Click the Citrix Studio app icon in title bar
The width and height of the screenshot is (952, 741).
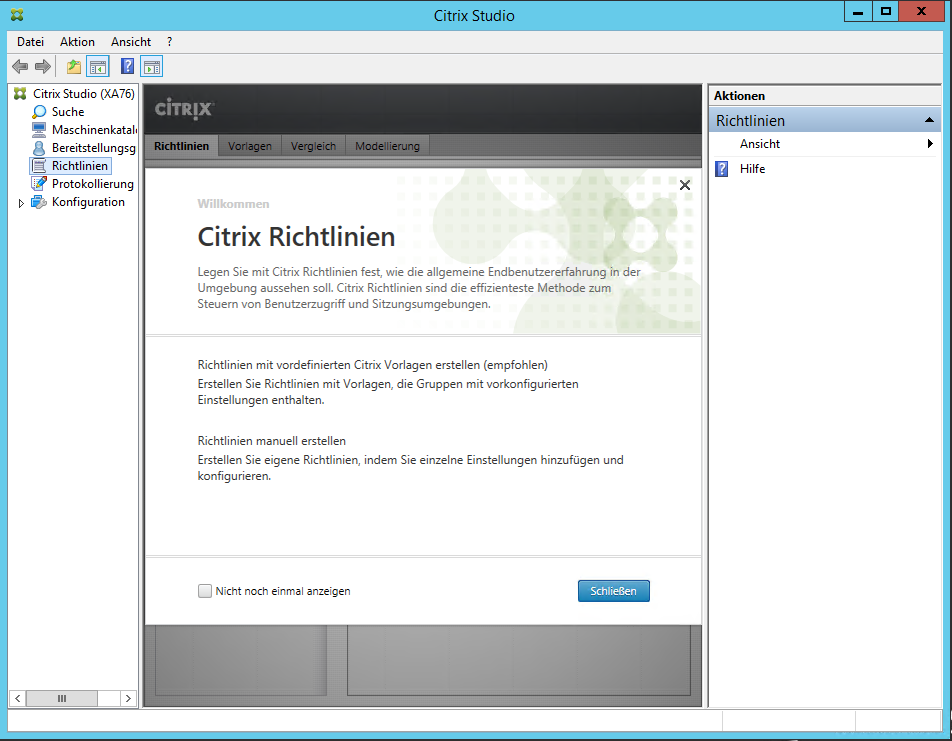pyautogui.click(x=17, y=15)
